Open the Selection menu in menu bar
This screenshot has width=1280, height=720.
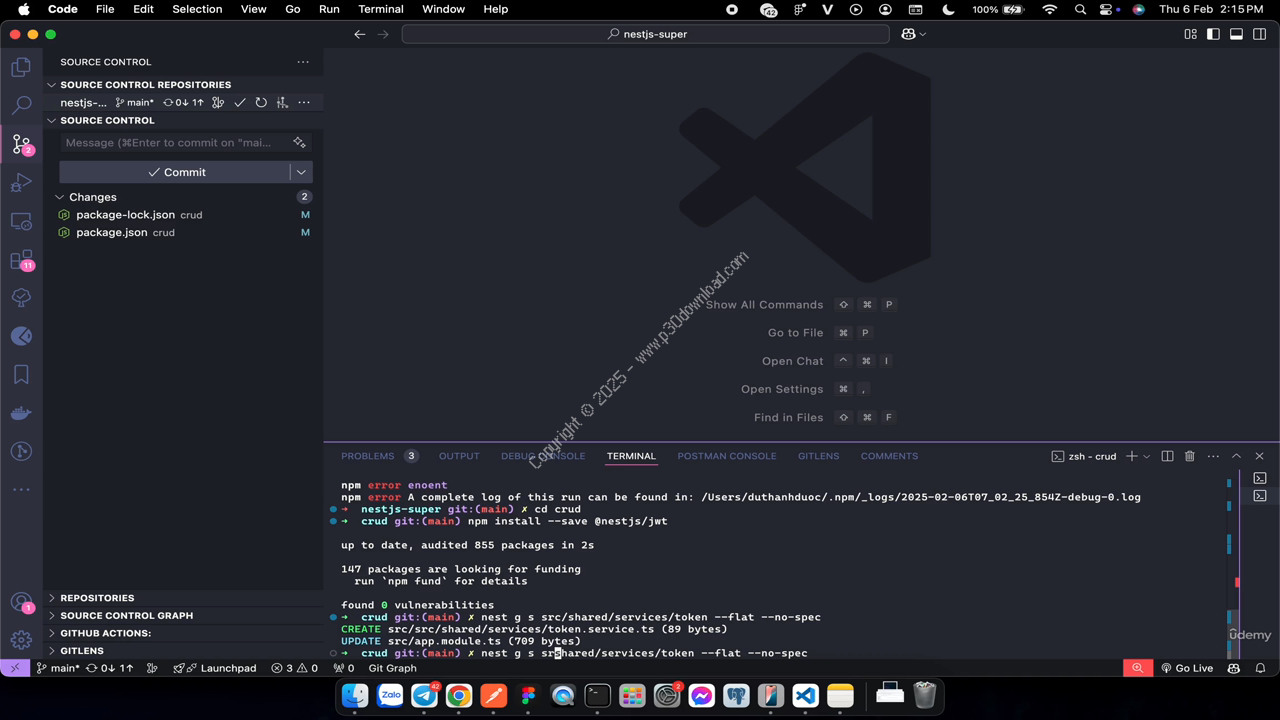(x=197, y=9)
